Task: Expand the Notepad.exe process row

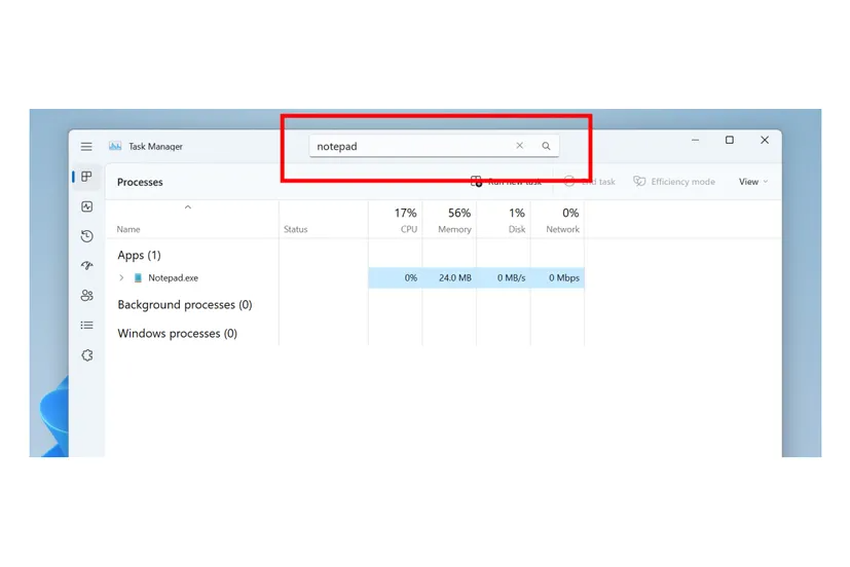Action: (x=122, y=278)
